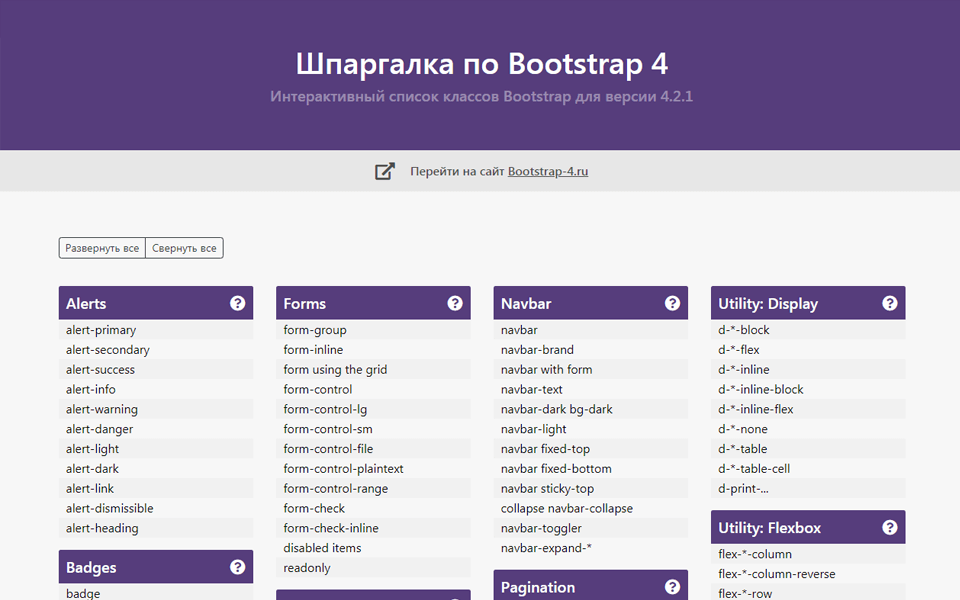Open the d-*-inline-block entry
Screen dimensions: 960x600
pos(808,389)
